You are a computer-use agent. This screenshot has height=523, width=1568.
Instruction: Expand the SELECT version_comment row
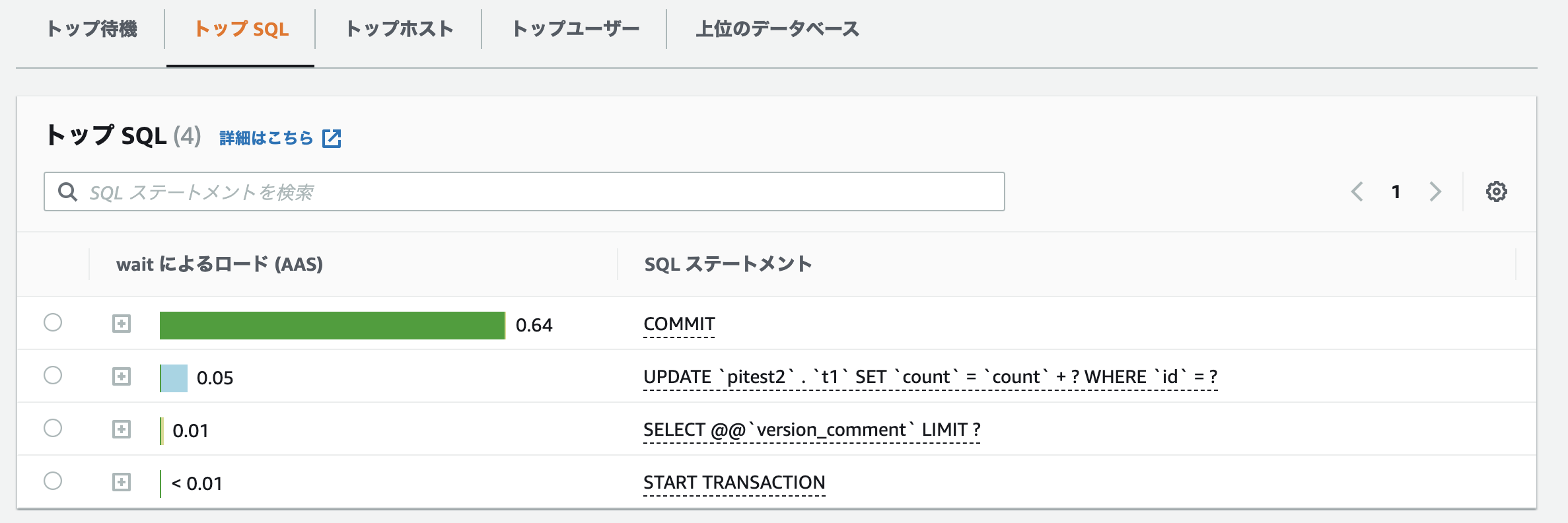tap(122, 429)
